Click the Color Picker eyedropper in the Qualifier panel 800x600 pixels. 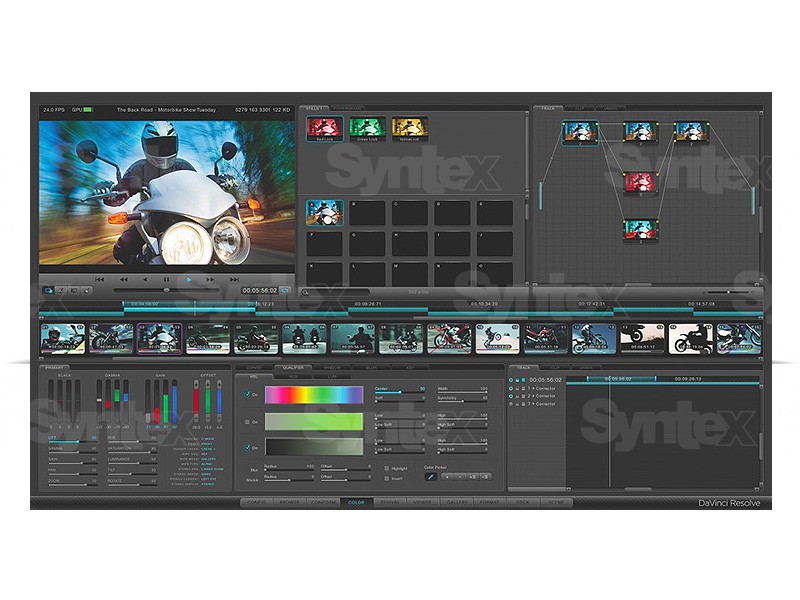point(429,476)
